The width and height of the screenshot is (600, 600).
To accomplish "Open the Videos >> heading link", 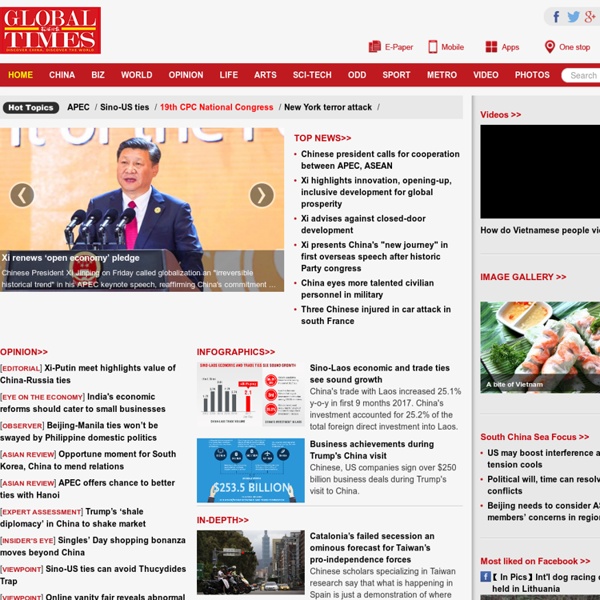I will click(x=501, y=115).
